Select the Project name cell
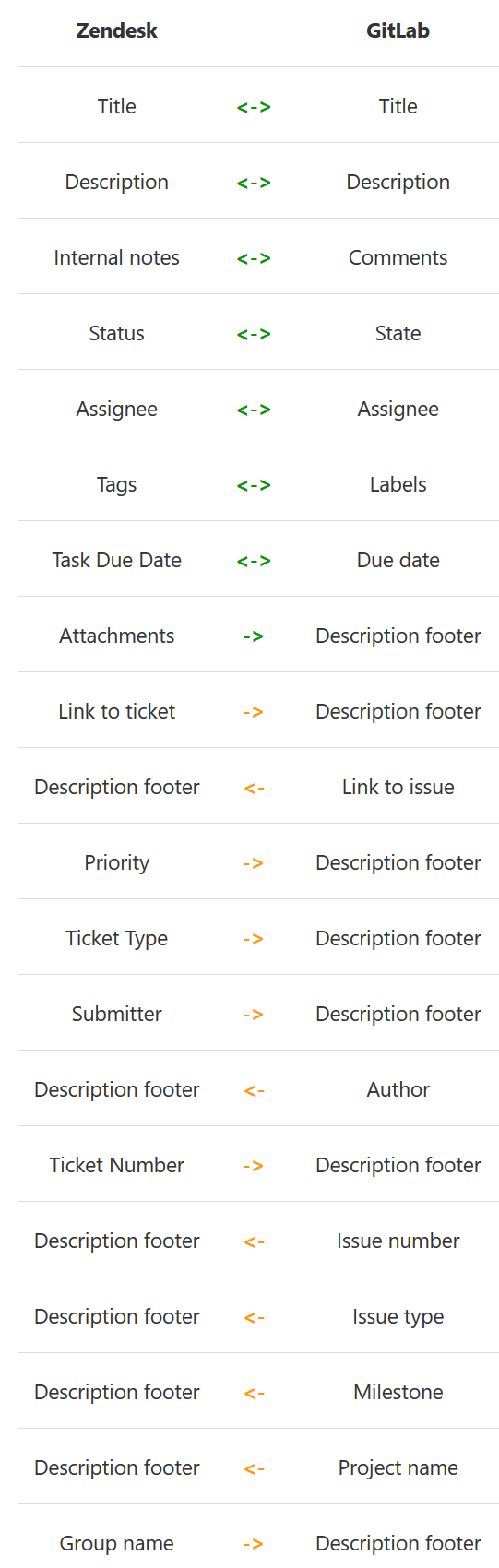The height and width of the screenshot is (1568, 499). (398, 1467)
